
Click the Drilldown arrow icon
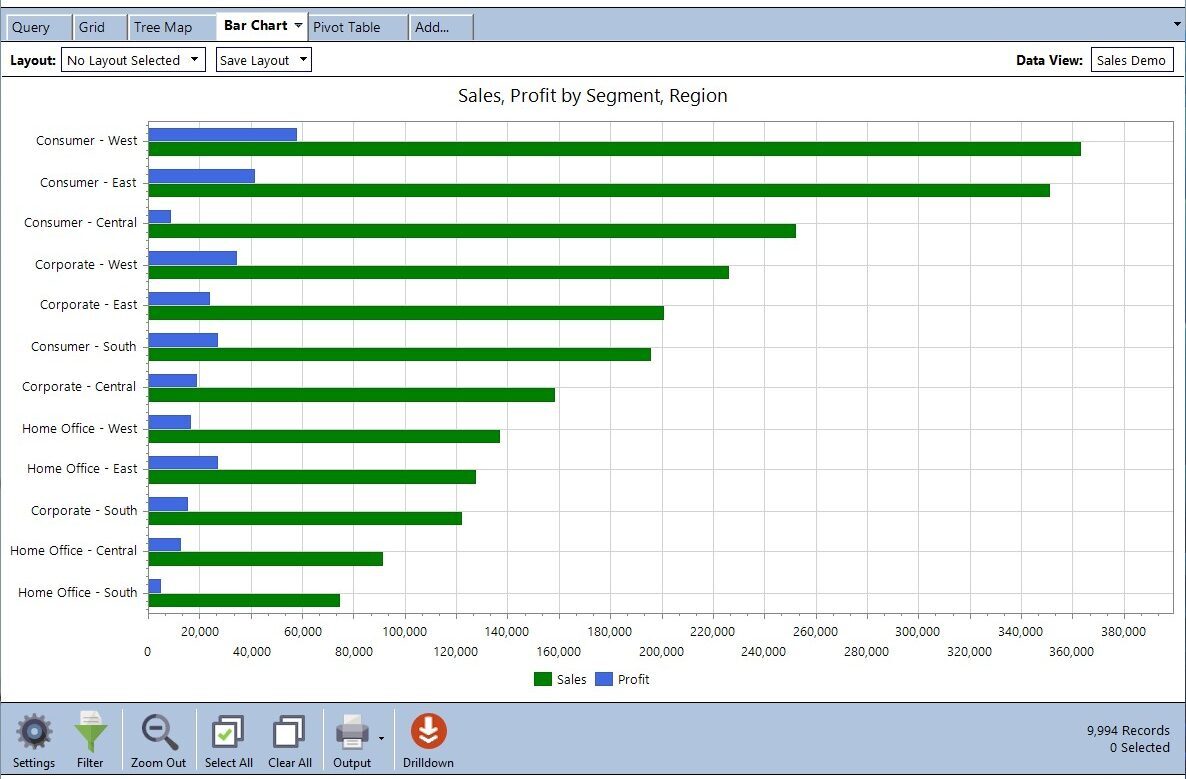(x=428, y=733)
